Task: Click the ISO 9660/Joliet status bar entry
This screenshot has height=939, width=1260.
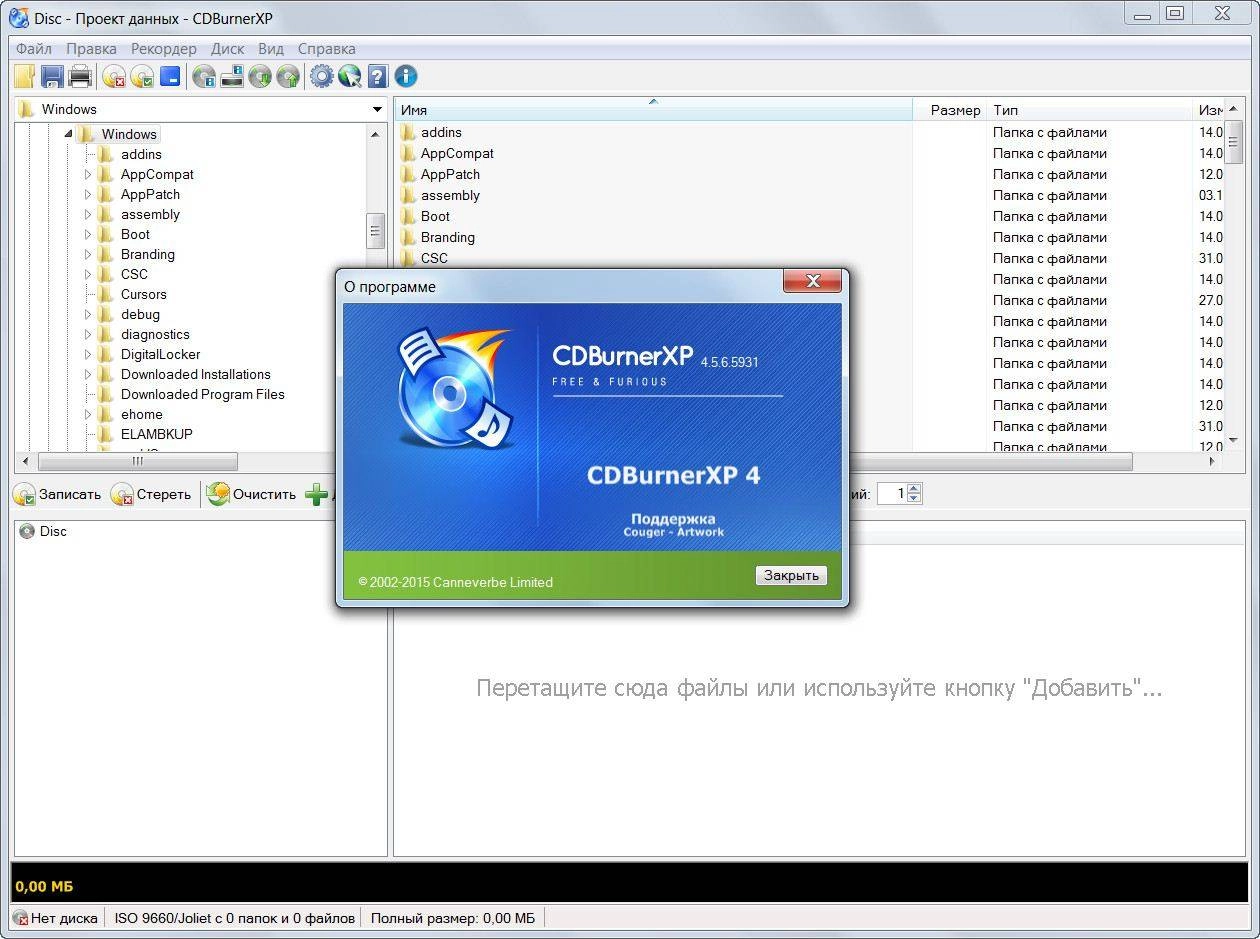Action: [234, 918]
